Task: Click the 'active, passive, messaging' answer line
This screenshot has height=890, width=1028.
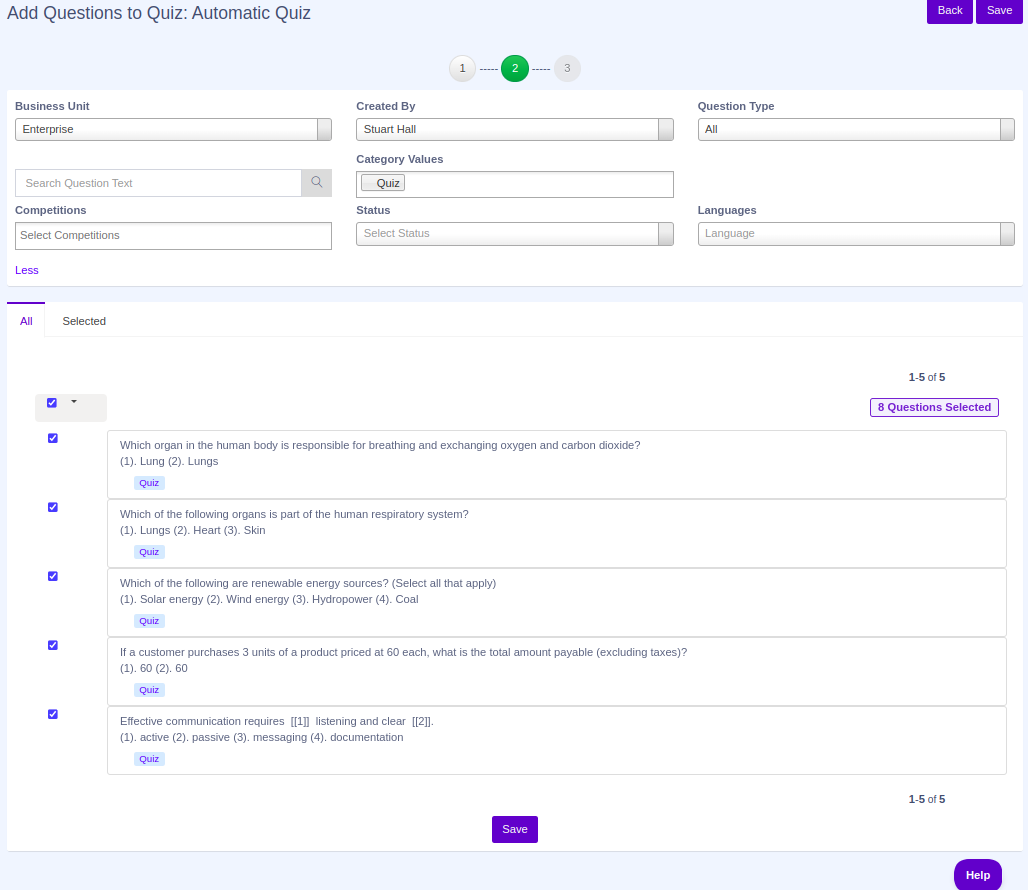Action: click(x=261, y=737)
